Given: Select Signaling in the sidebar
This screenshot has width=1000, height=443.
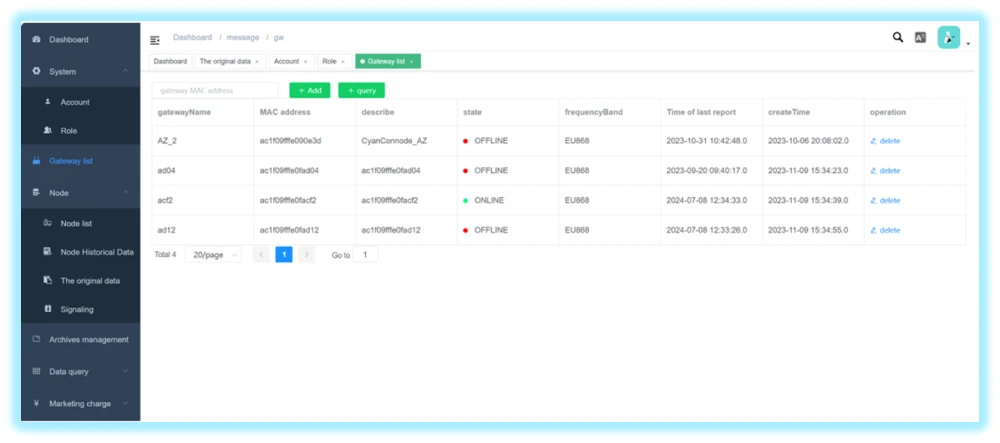Looking at the screenshot, I should (x=77, y=309).
